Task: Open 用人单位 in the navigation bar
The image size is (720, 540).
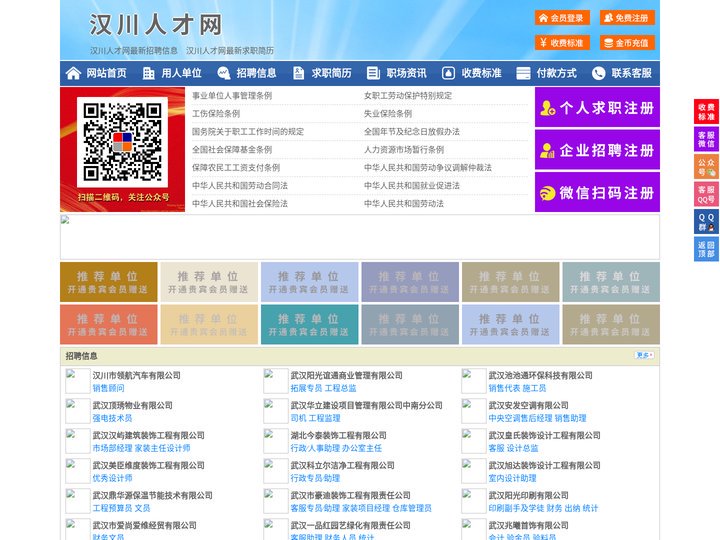Action: (181, 73)
